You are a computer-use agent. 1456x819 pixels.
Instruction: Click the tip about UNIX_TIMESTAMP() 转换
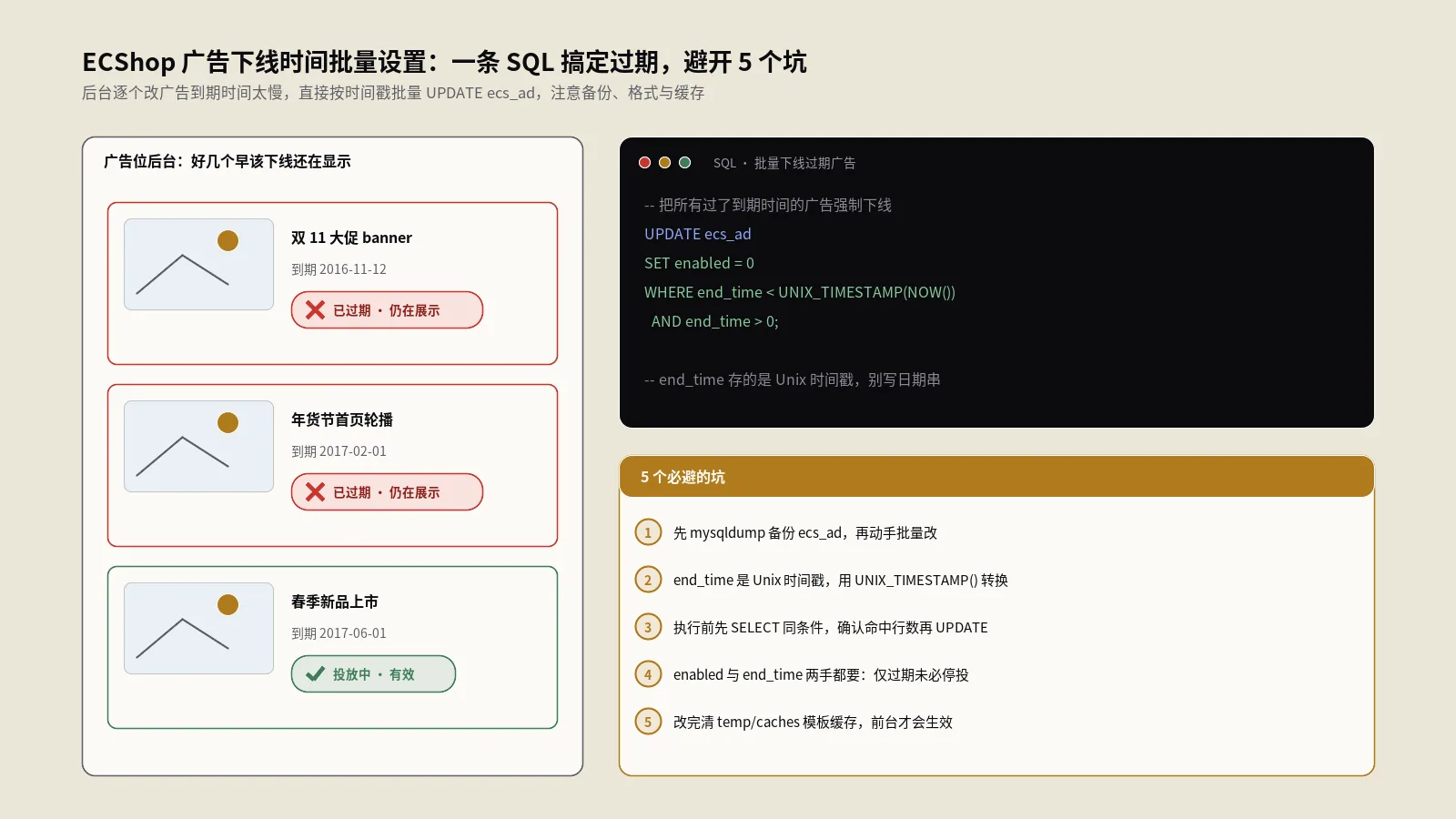click(841, 580)
